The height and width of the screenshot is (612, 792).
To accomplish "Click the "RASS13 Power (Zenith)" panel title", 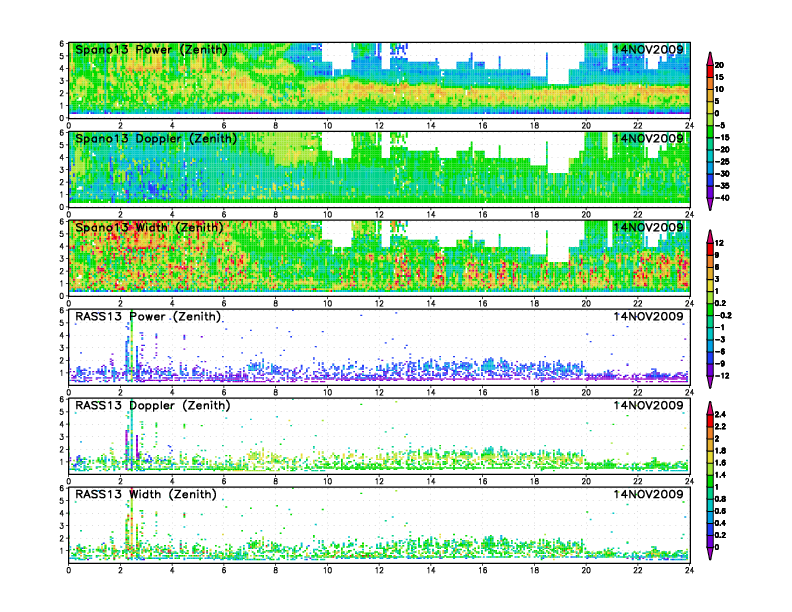I will pyautogui.click(x=148, y=317).
